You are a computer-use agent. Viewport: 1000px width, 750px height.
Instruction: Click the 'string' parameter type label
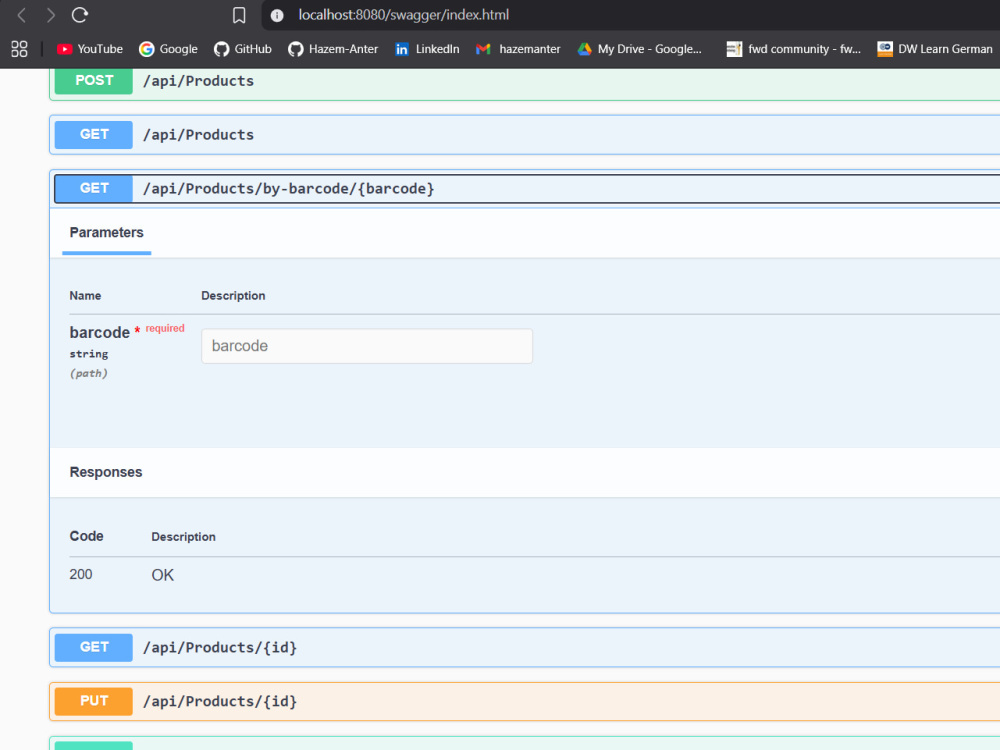[x=89, y=354]
